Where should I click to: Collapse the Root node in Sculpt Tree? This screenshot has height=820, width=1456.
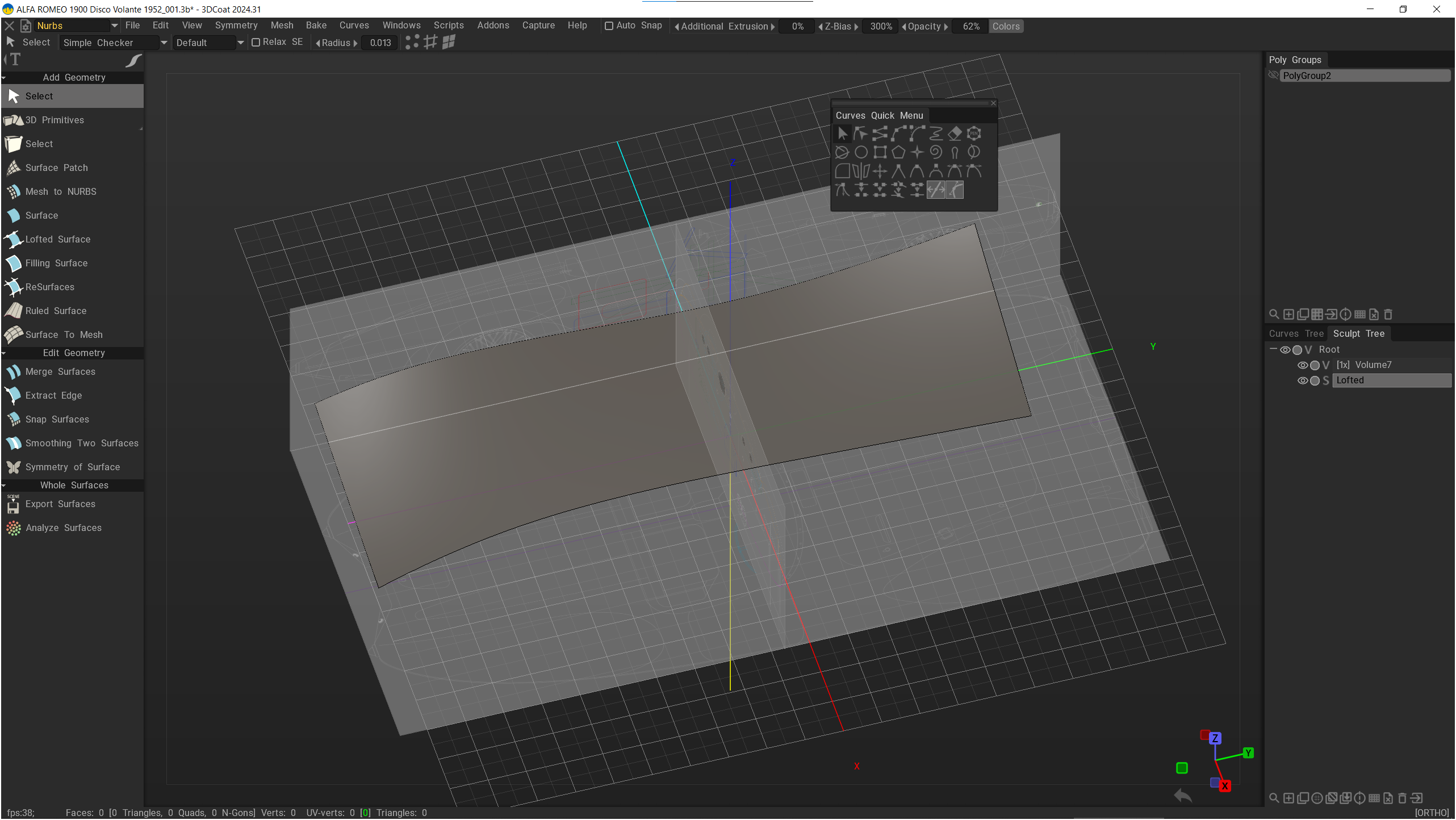1273,349
